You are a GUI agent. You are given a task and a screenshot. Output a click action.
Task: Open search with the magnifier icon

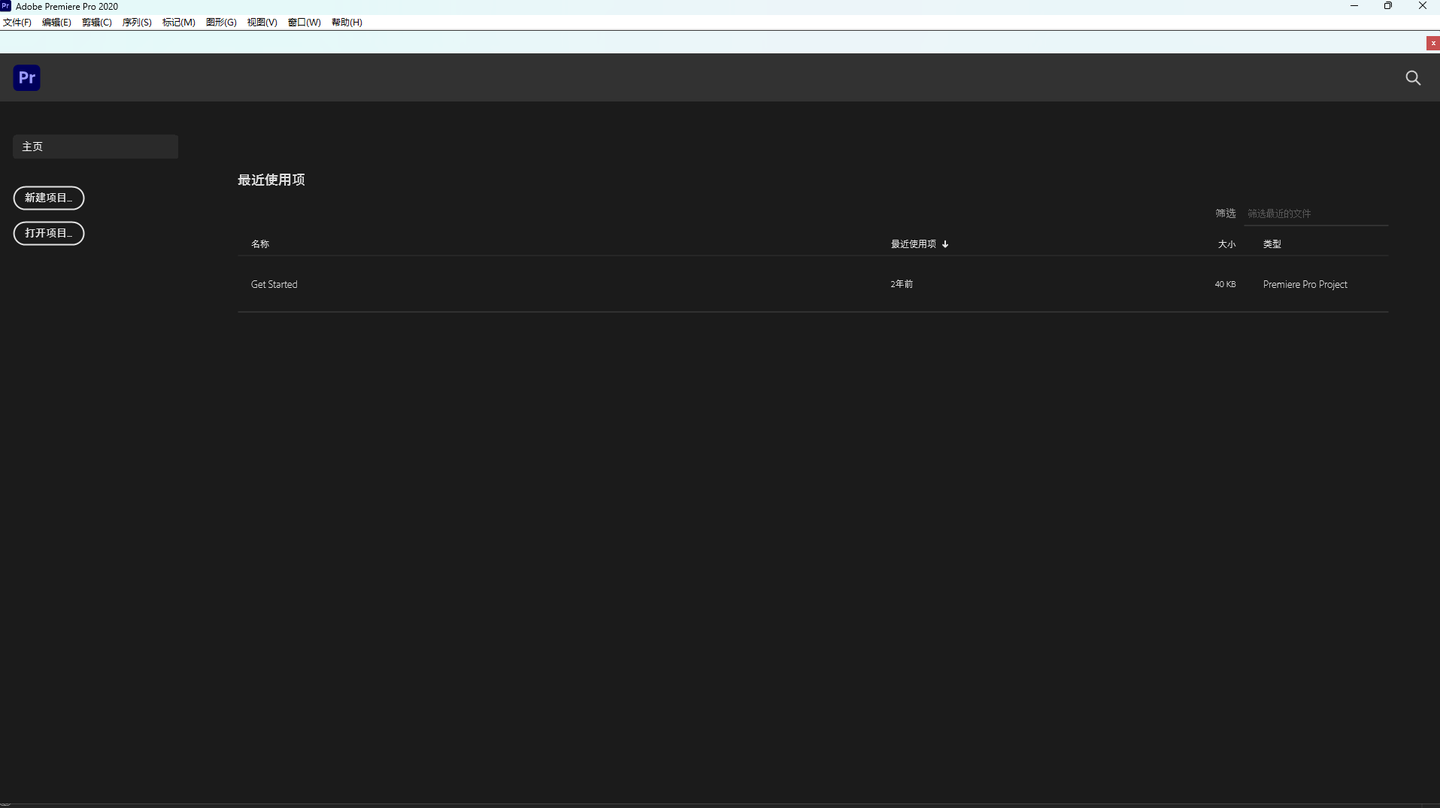point(1413,78)
